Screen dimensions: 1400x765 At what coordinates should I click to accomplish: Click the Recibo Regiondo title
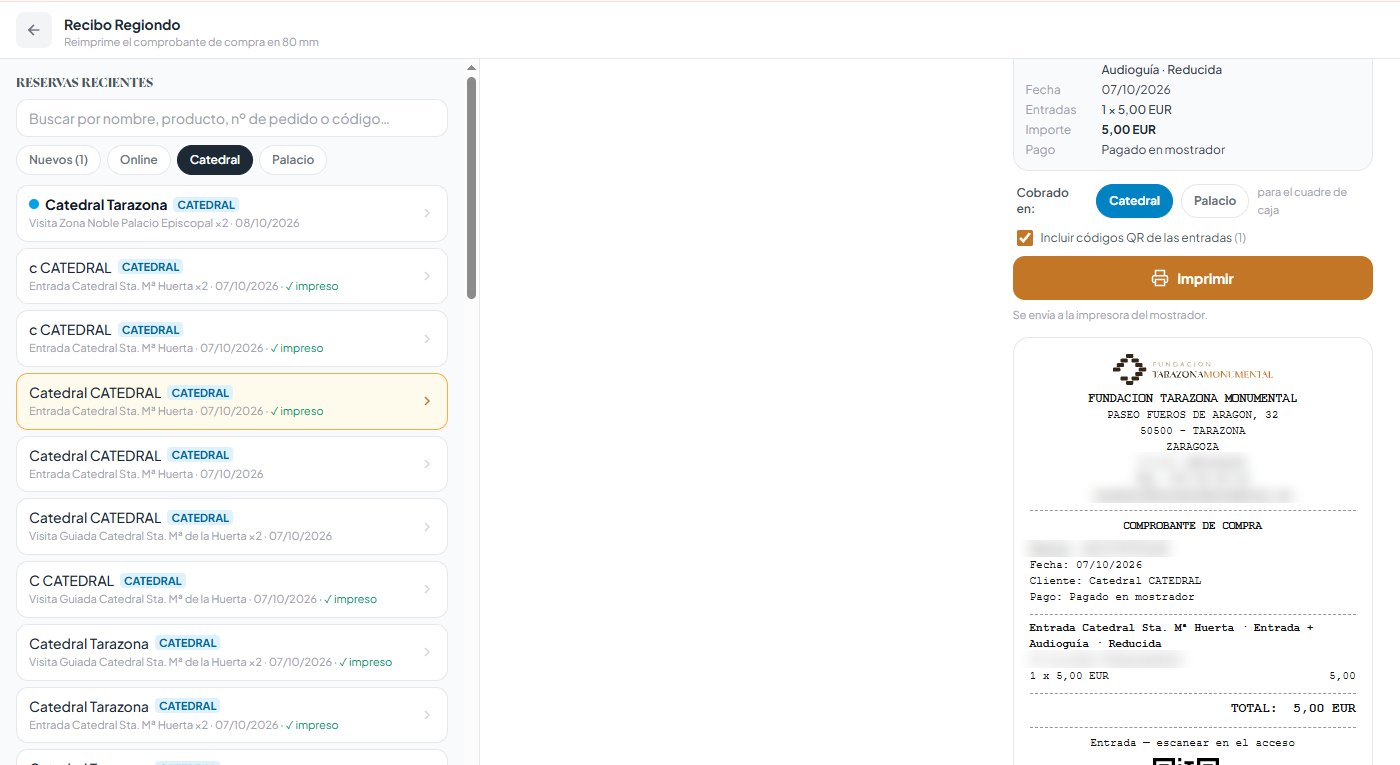122,24
